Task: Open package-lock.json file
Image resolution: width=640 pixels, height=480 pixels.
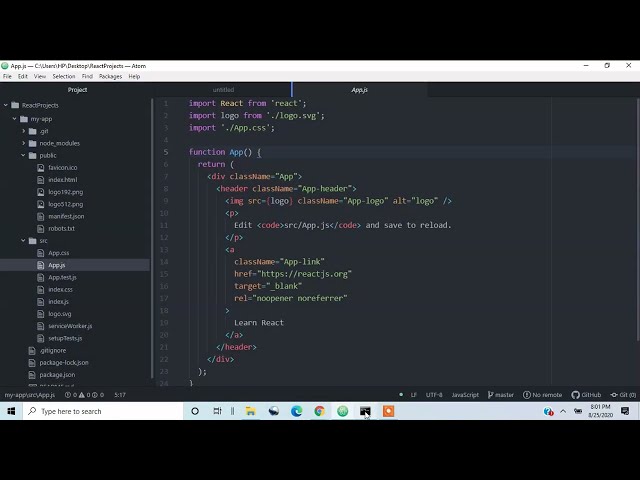Action: (64, 362)
